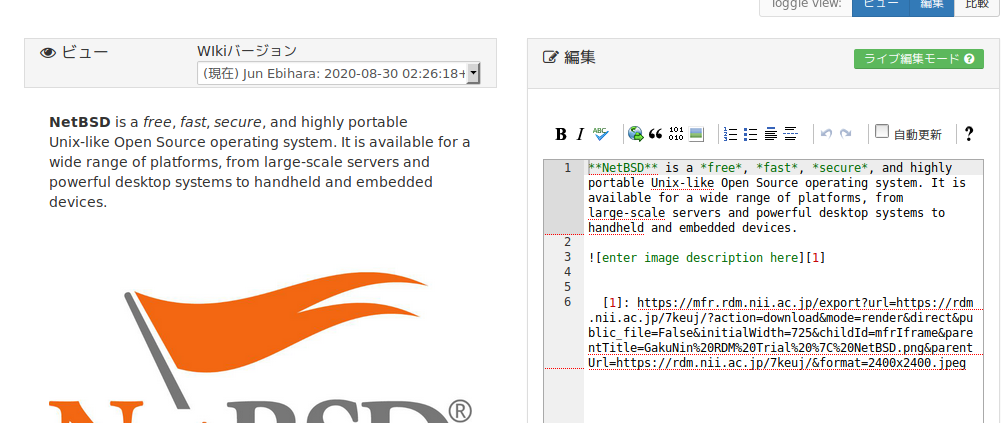
Task: Insert a heading with the heading icon
Action: pyautogui.click(x=771, y=134)
